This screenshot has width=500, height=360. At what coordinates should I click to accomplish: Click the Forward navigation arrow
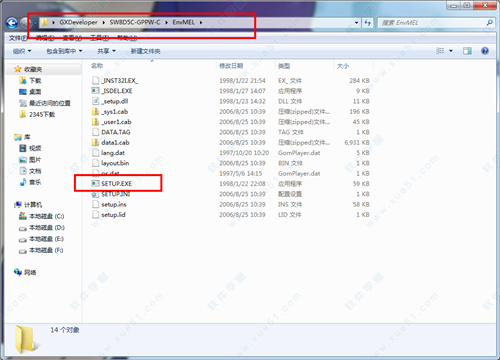(x=25, y=23)
